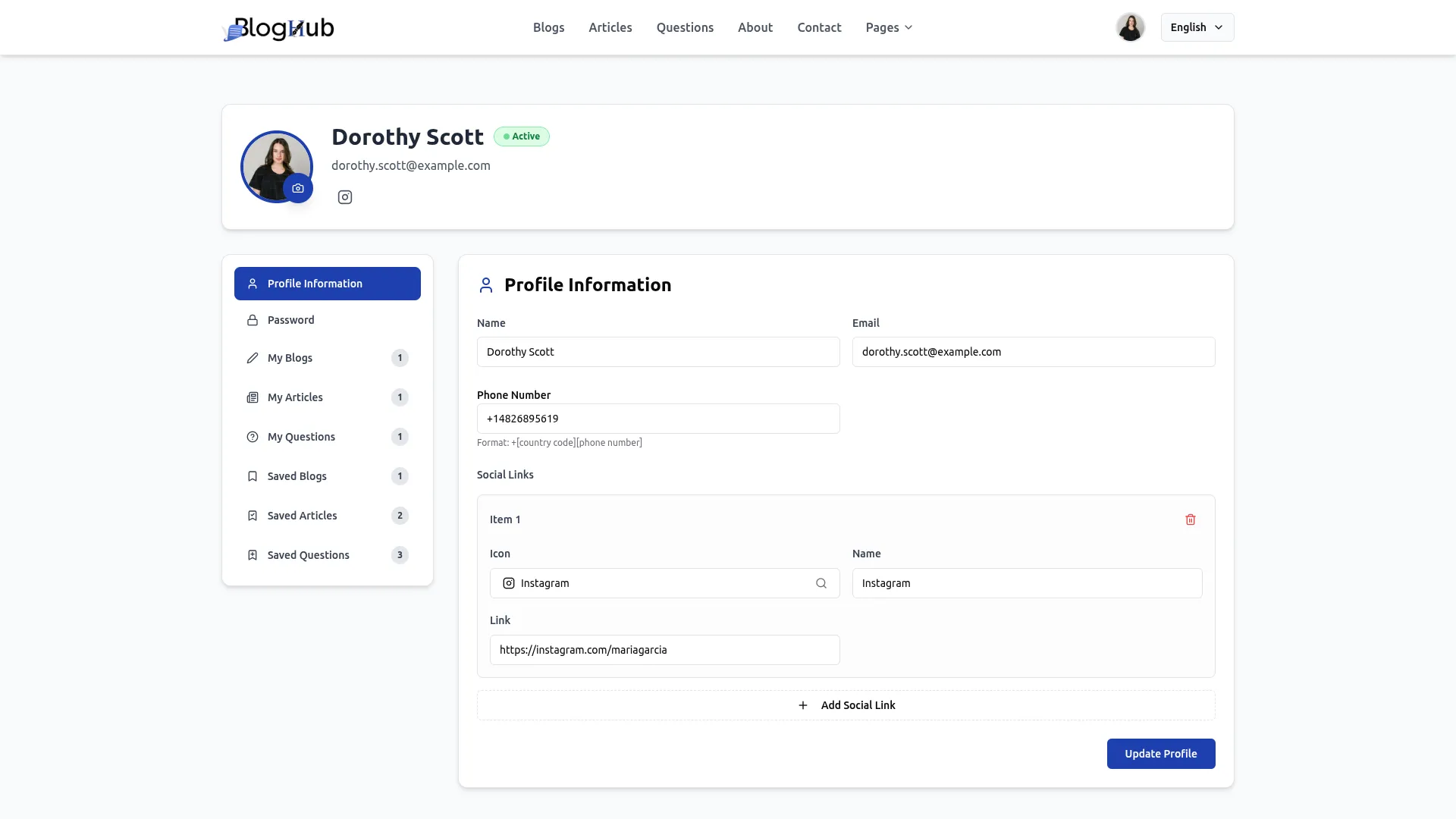The image size is (1456, 819).
Task: Open the Questions nav menu item
Action: tap(684, 27)
